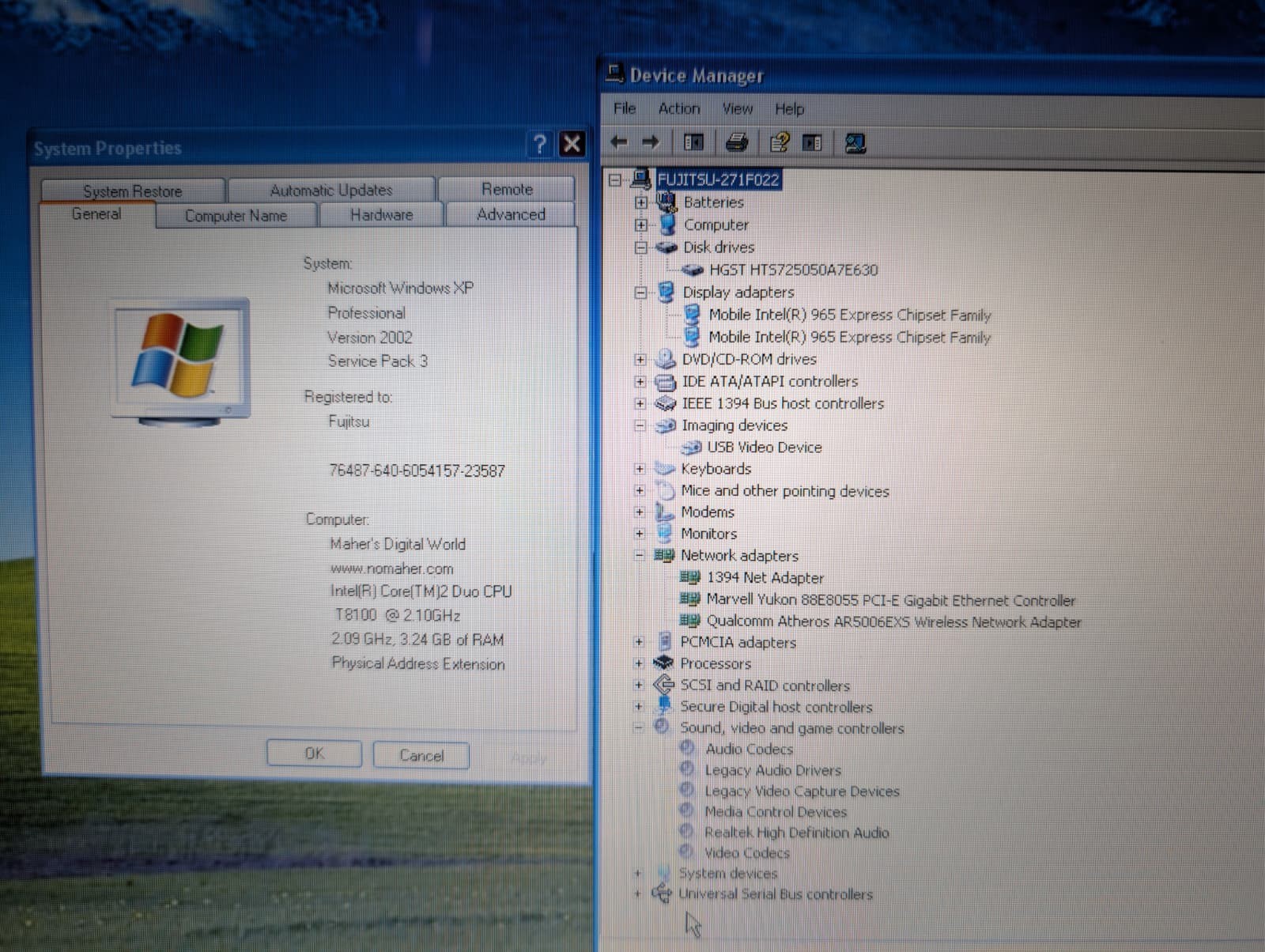Image resolution: width=1265 pixels, height=952 pixels.
Task: Click the HGST disk drive icon
Action: [x=693, y=270]
